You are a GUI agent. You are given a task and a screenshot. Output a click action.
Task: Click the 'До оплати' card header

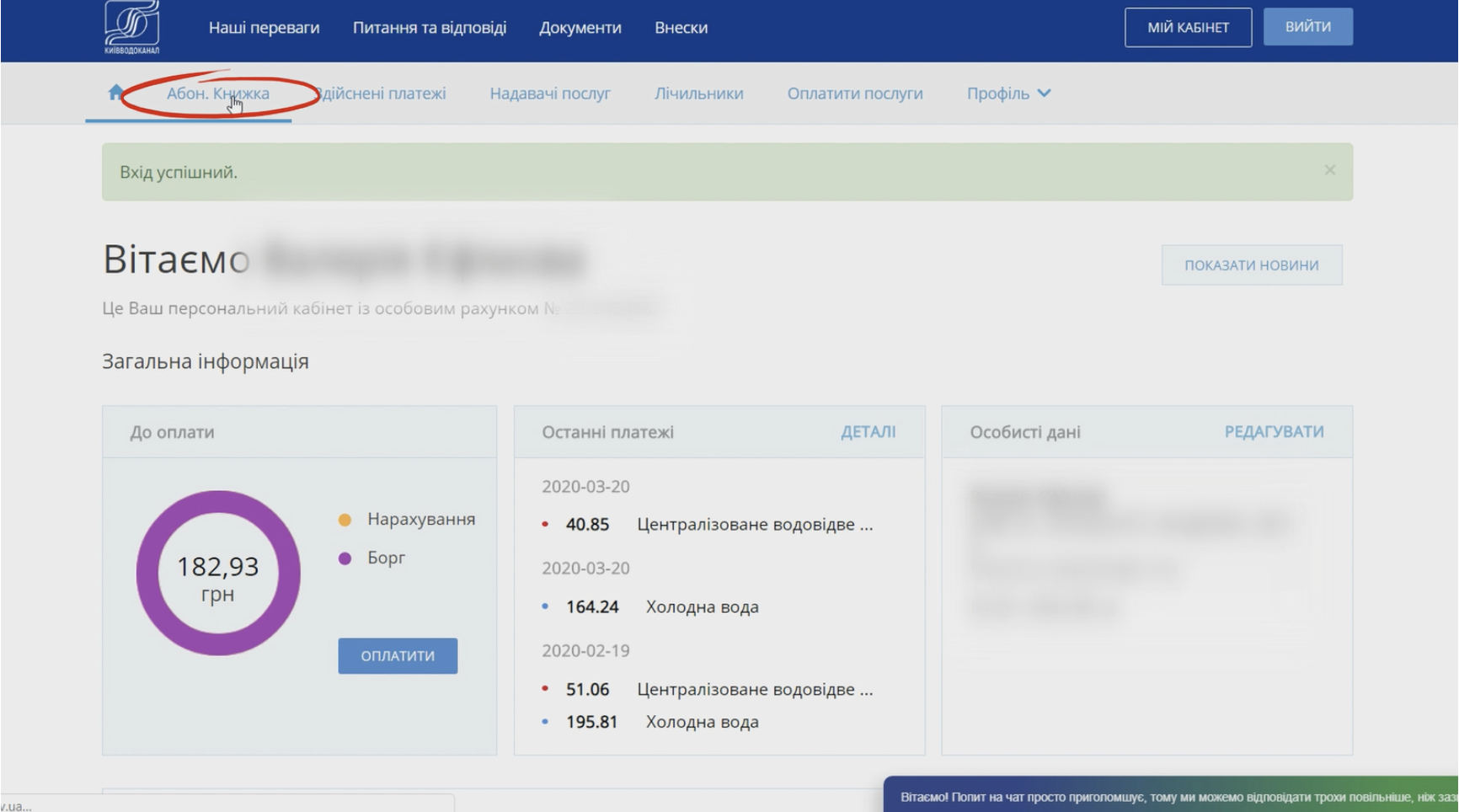click(x=299, y=432)
